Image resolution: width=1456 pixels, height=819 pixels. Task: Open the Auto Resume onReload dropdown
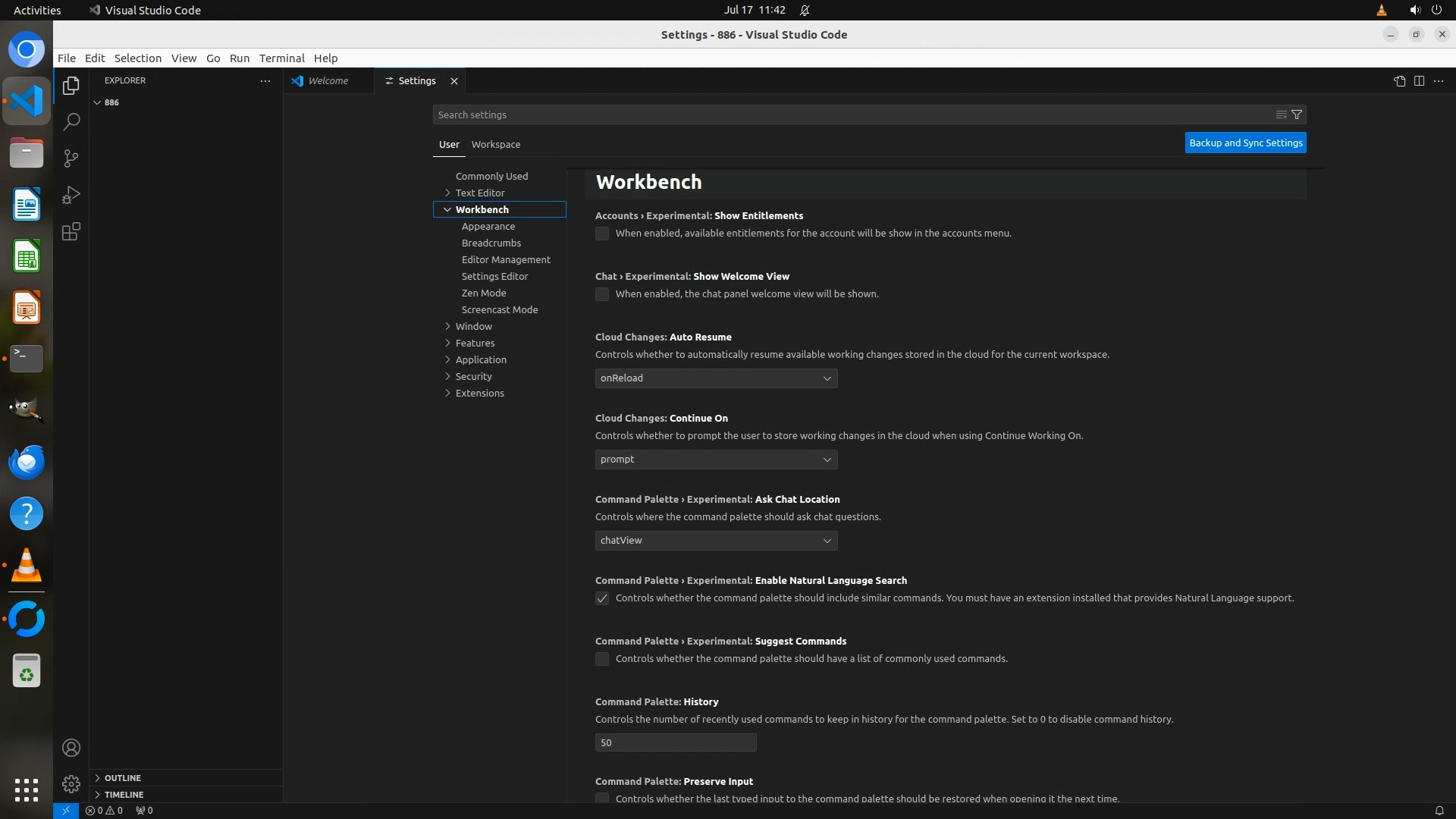click(716, 378)
